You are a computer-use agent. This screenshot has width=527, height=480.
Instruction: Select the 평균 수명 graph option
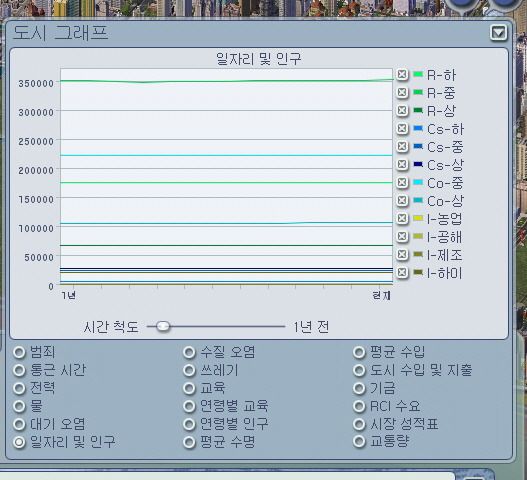[x=189, y=442]
